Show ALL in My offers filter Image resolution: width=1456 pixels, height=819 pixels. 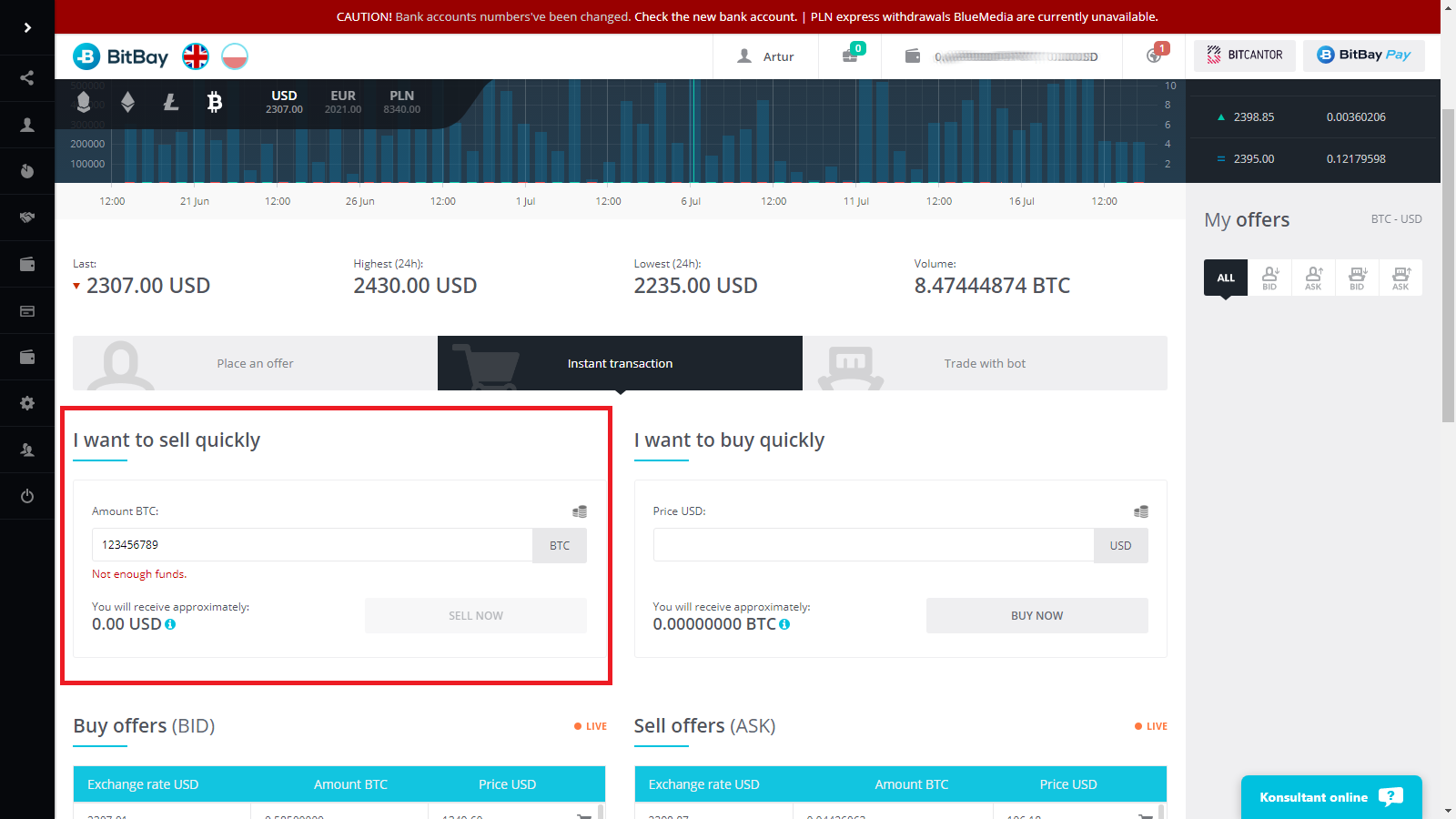click(x=1226, y=278)
